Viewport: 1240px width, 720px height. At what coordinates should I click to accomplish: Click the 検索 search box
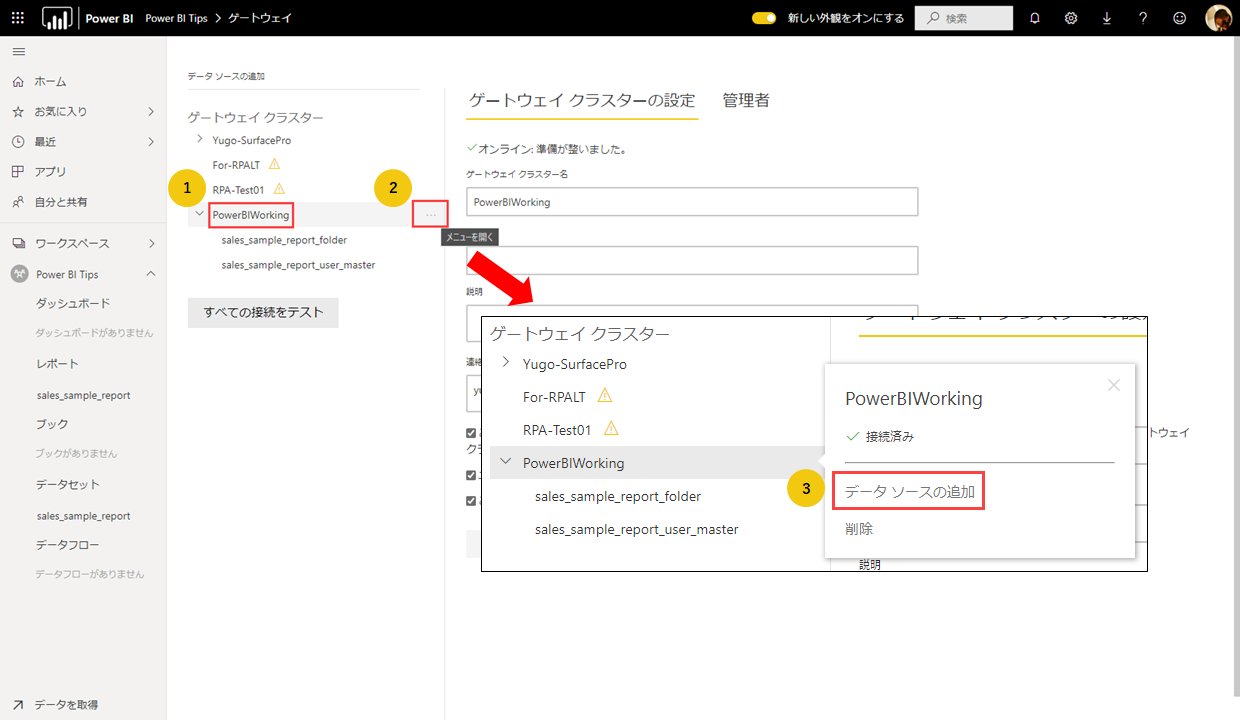(964, 18)
